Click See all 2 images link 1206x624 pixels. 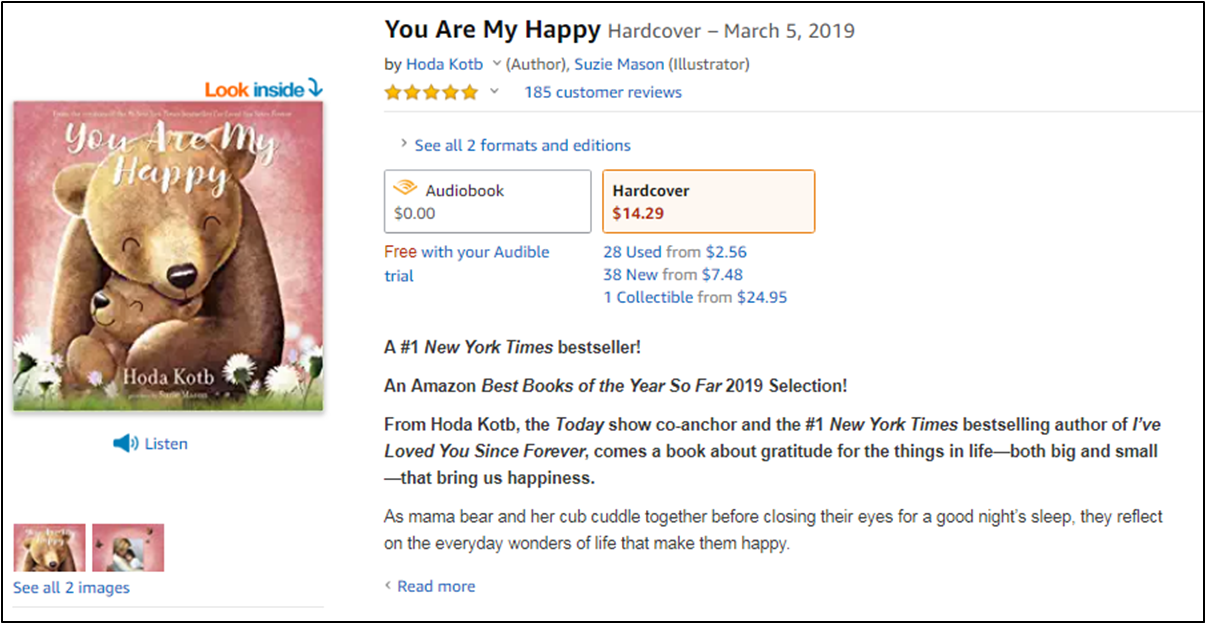71,587
